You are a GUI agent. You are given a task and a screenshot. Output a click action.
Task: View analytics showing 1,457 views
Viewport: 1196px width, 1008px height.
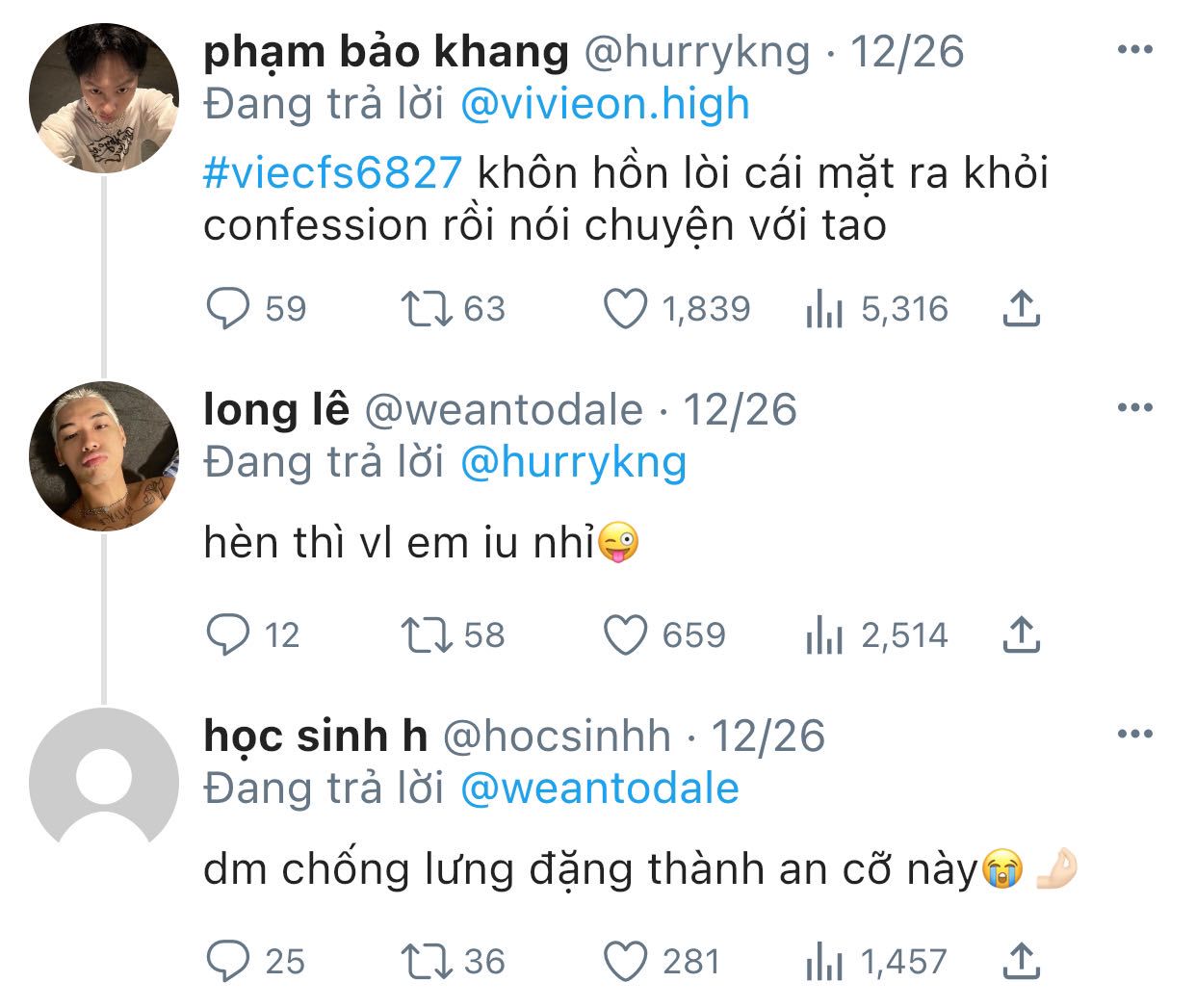point(824,961)
